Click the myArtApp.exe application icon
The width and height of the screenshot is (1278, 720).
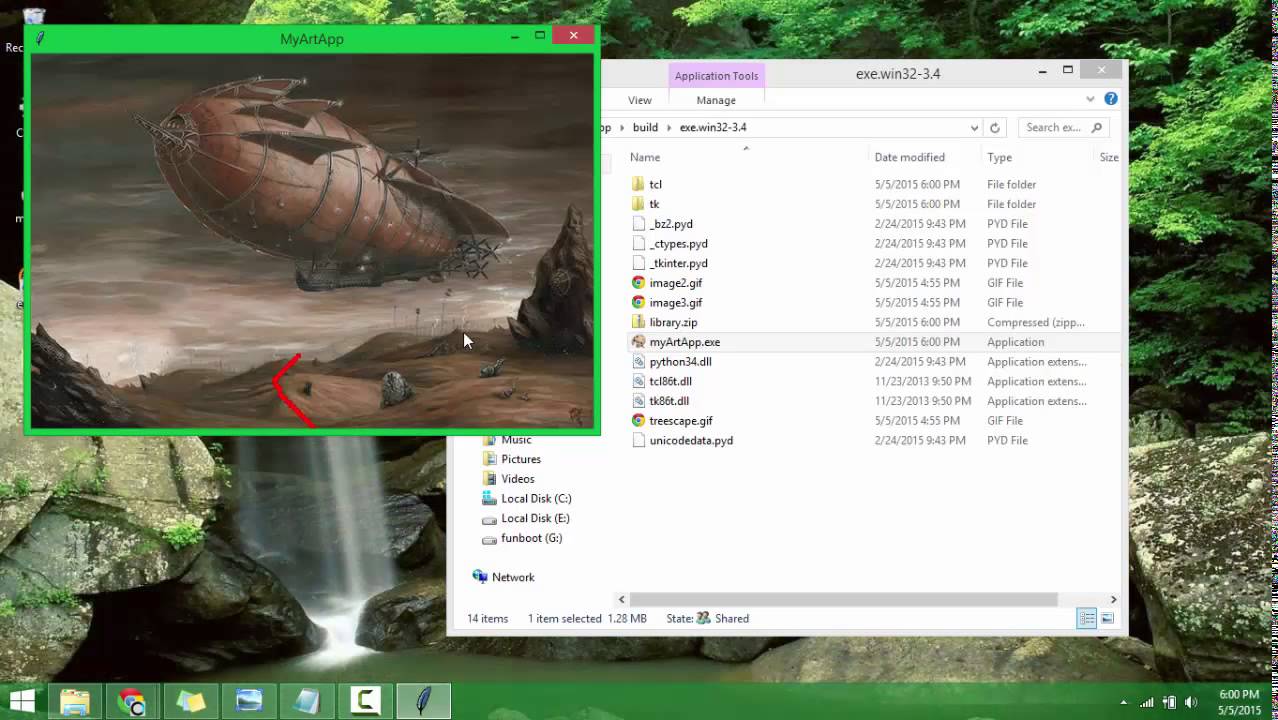click(638, 342)
